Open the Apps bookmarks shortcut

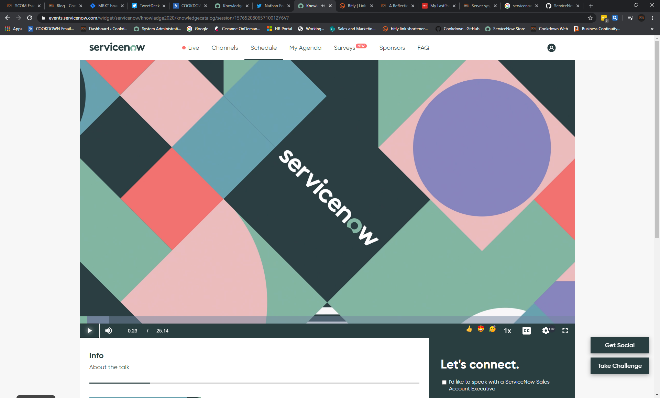pos(13,29)
